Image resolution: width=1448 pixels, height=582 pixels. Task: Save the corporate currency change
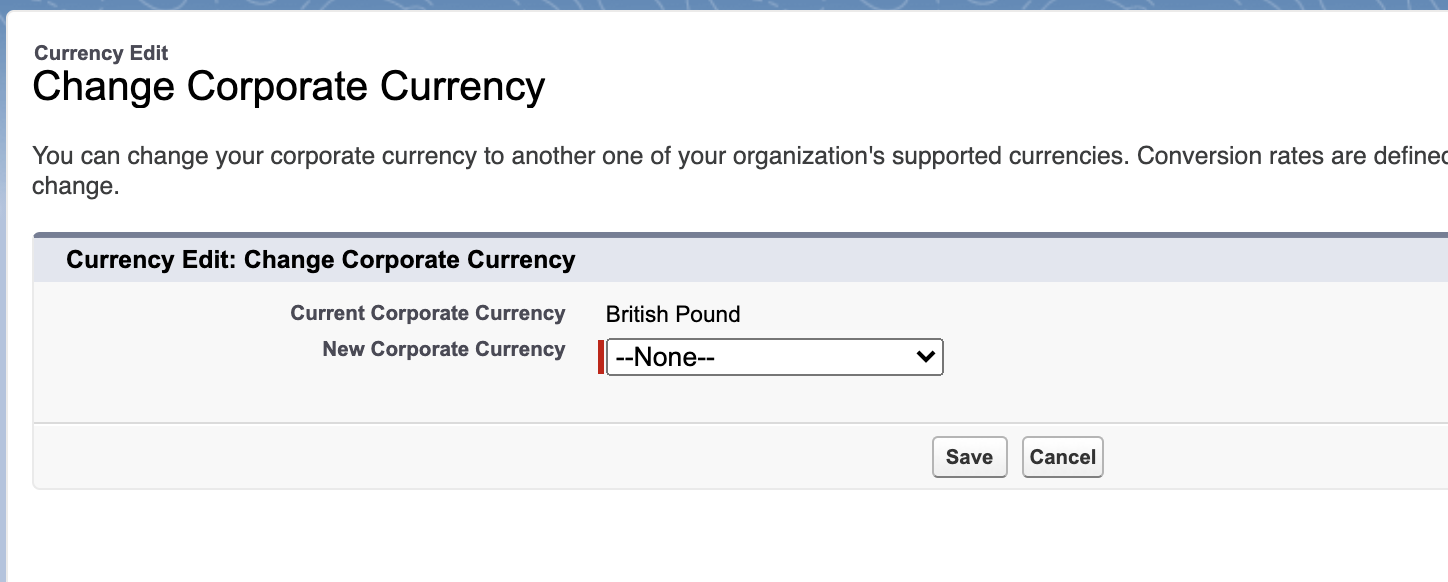click(969, 457)
